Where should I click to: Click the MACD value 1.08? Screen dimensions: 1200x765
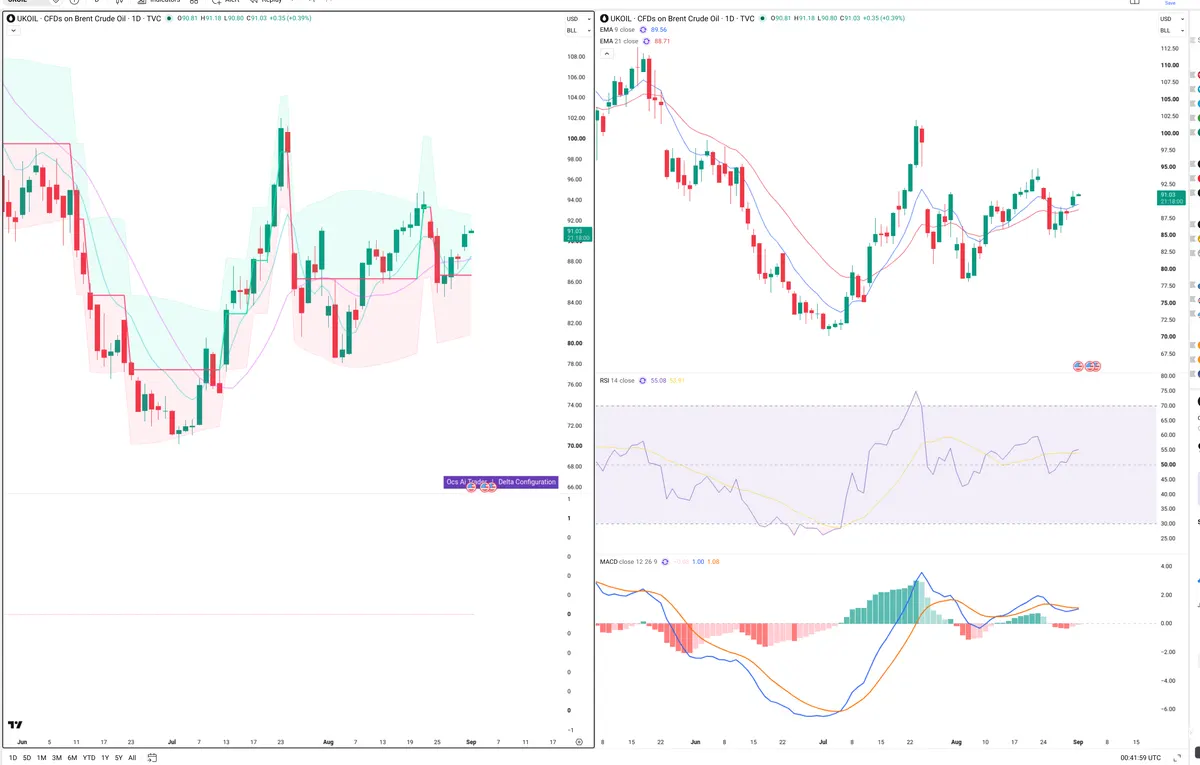713,562
